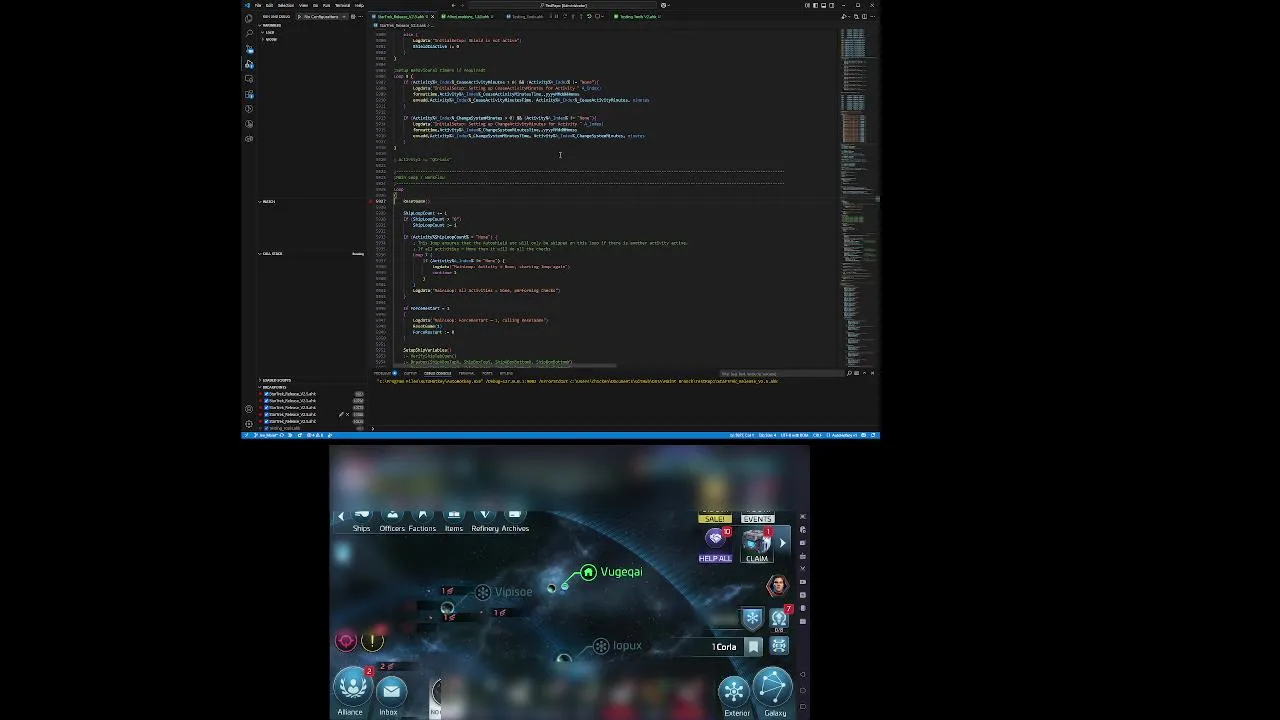The width and height of the screenshot is (1280, 720).
Task: Click the red breakpoint dot at line 5907
Action: (x=370, y=201)
